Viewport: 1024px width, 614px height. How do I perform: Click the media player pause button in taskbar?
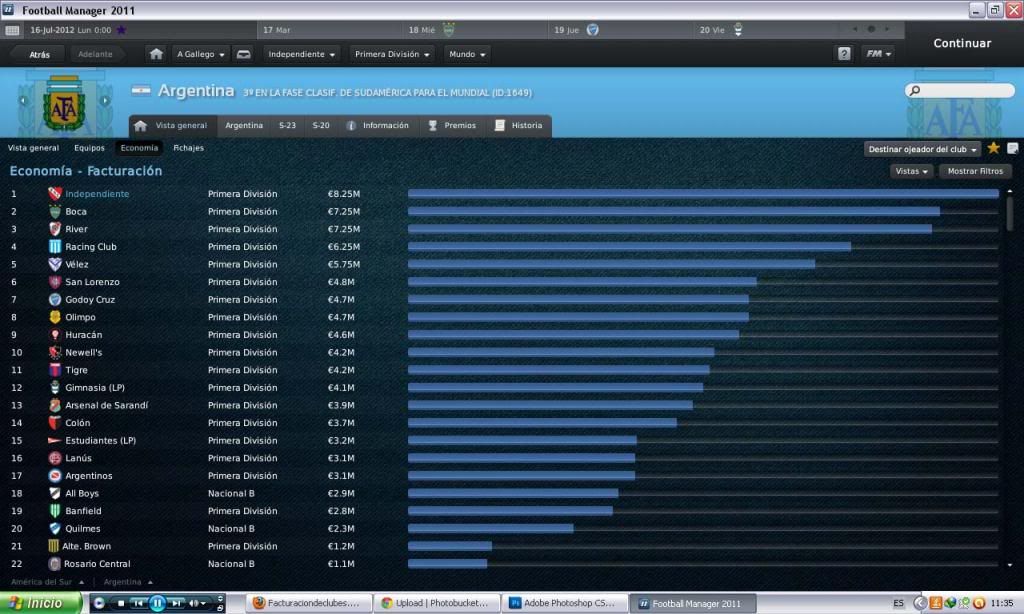pyautogui.click(x=157, y=603)
